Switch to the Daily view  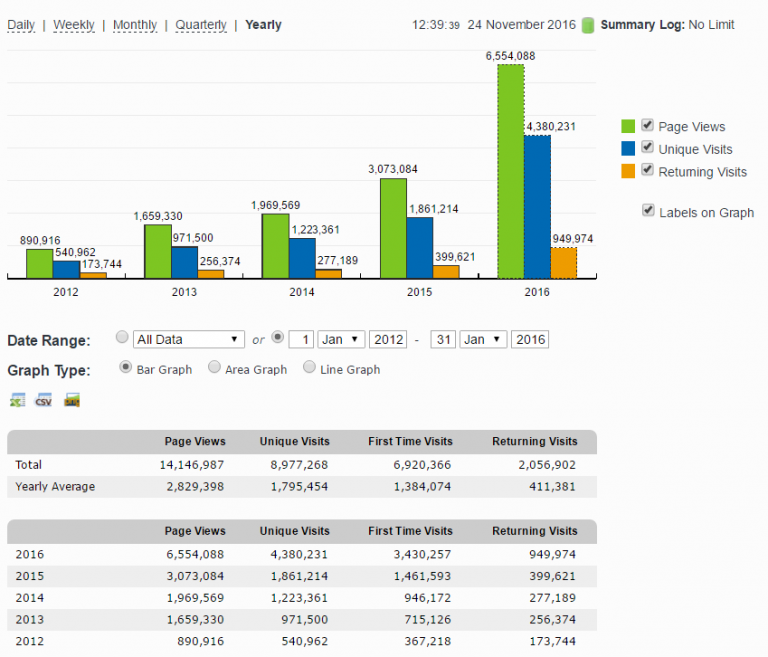21,24
